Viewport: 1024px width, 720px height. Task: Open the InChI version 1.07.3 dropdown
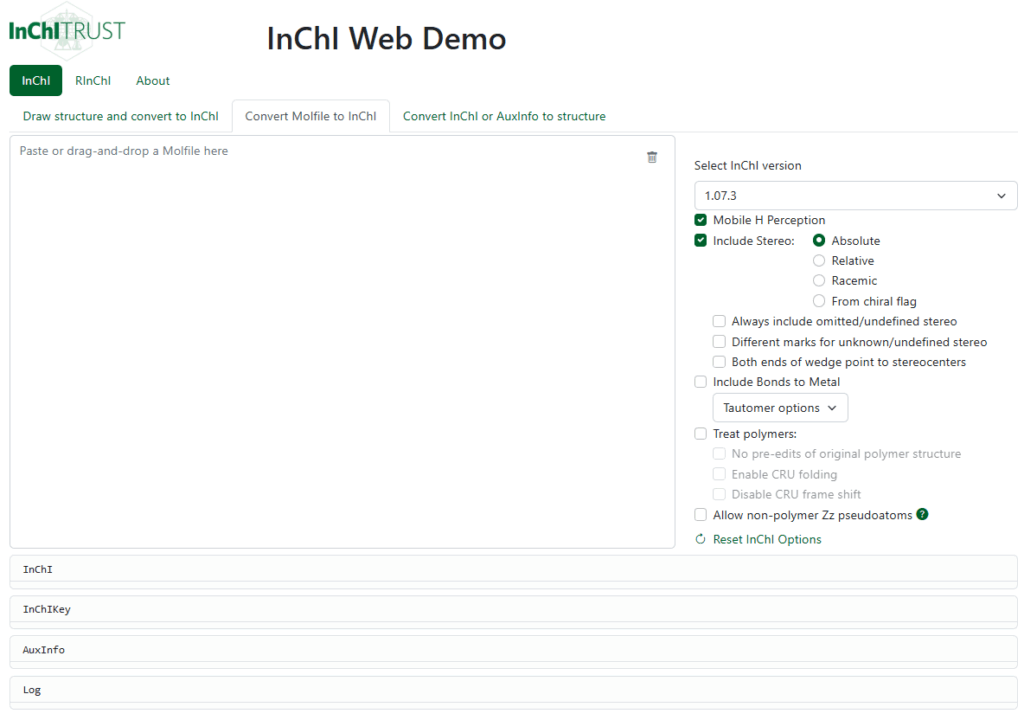856,195
